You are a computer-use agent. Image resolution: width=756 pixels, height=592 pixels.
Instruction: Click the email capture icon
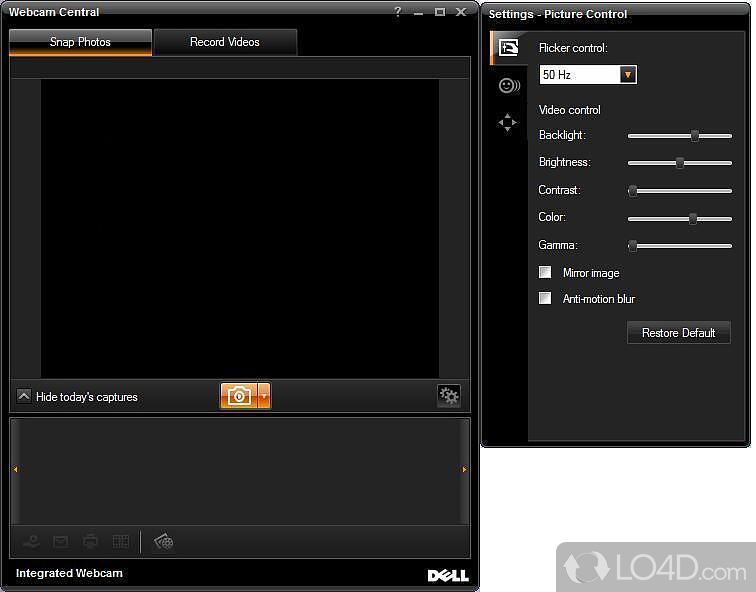tap(61, 541)
